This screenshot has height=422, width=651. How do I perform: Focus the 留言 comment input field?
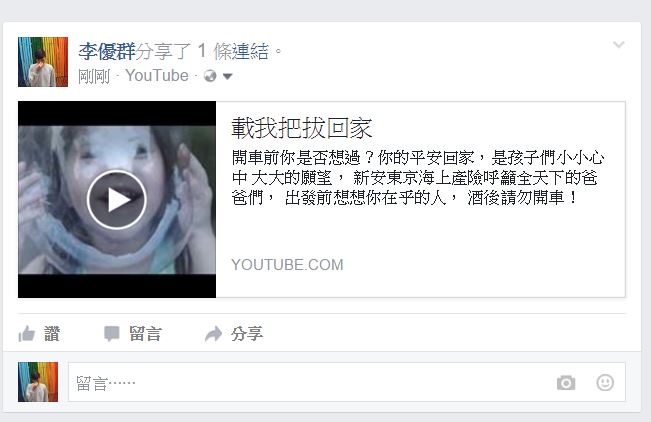tap(347, 382)
